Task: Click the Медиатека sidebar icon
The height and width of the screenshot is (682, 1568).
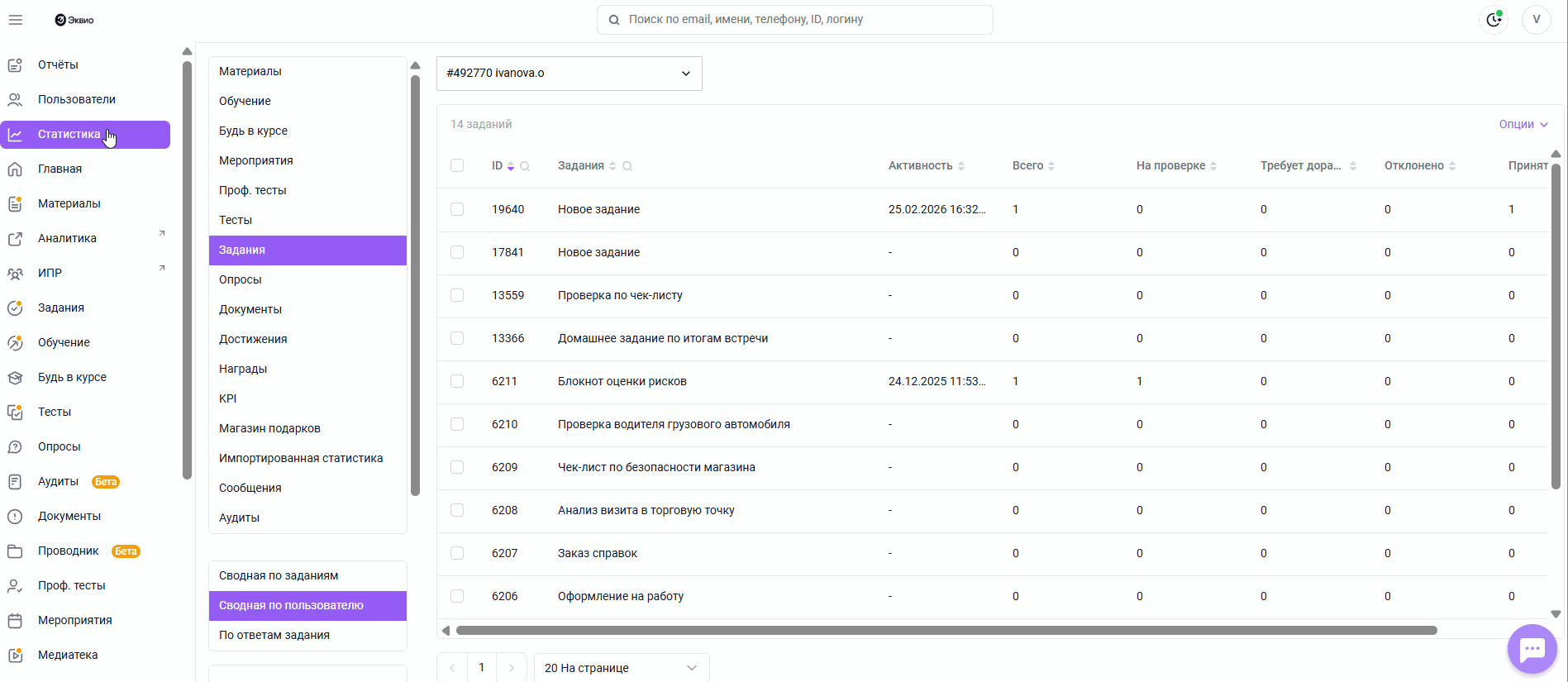Action: [x=15, y=655]
